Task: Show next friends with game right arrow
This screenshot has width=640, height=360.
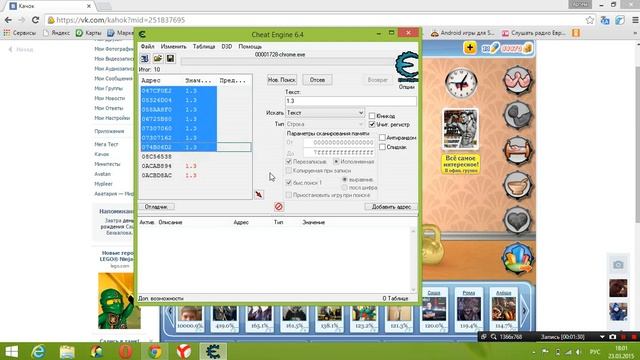Action: pyautogui.click(x=524, y=311)
